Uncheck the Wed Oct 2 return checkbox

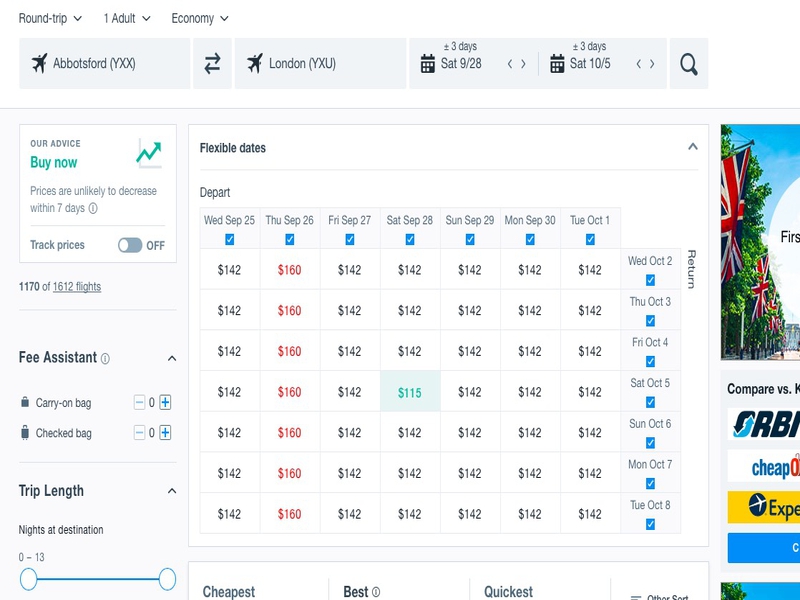pos(651,280)
